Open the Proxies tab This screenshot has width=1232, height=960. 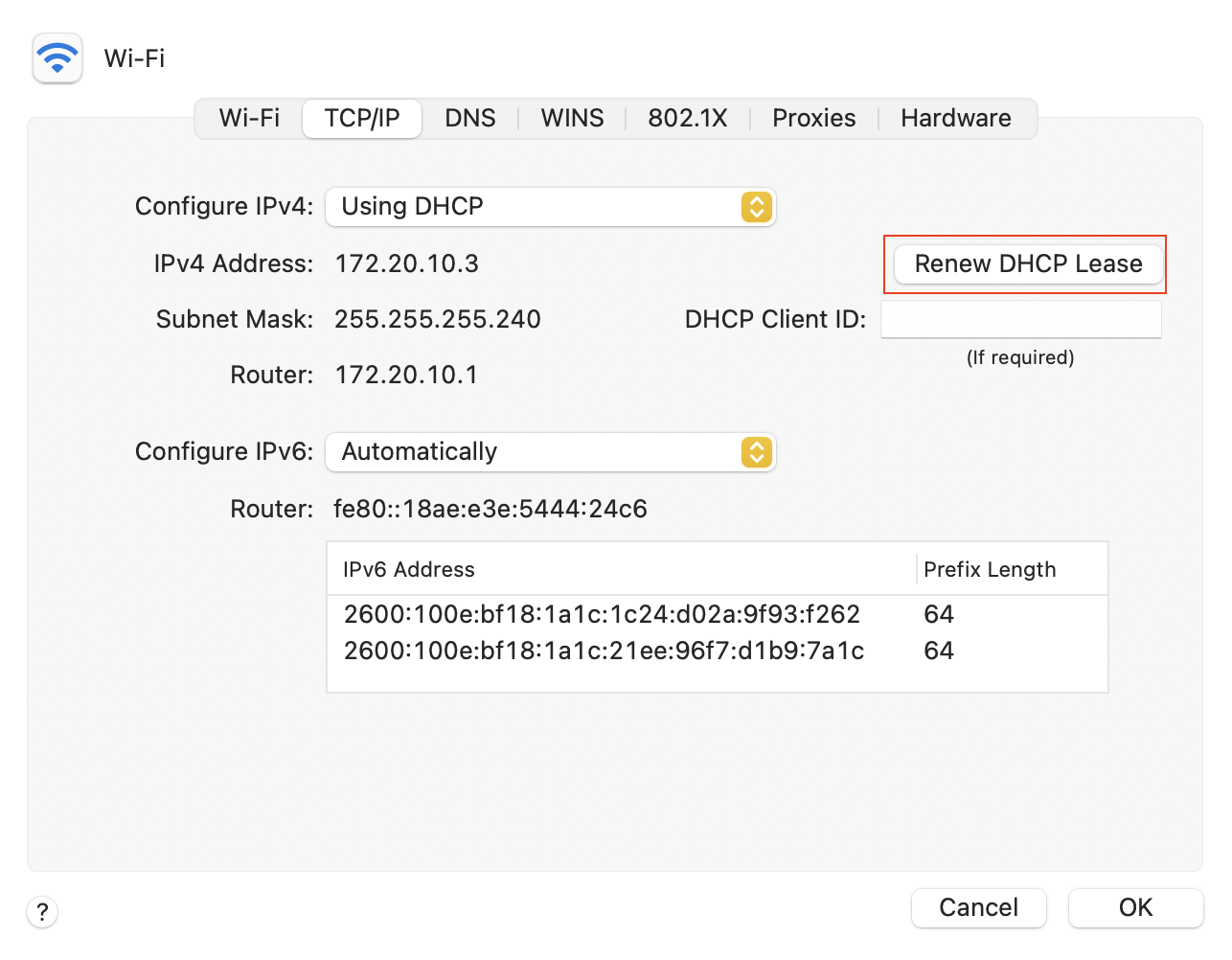[x=814, y=118]
